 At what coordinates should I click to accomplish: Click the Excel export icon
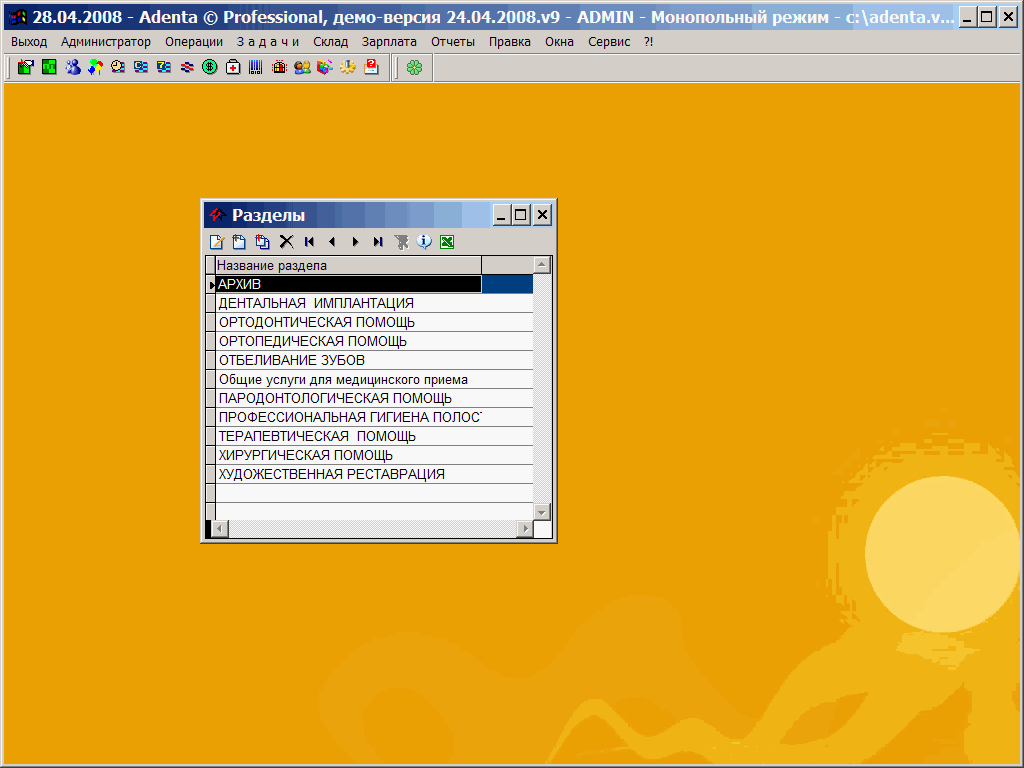point(447,241)
